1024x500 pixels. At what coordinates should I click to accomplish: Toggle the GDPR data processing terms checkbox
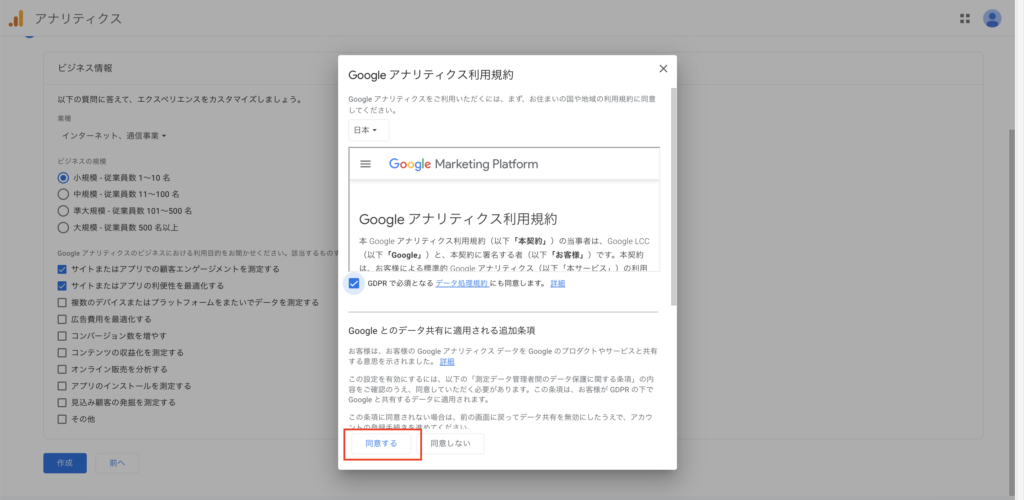pos(354,283)
